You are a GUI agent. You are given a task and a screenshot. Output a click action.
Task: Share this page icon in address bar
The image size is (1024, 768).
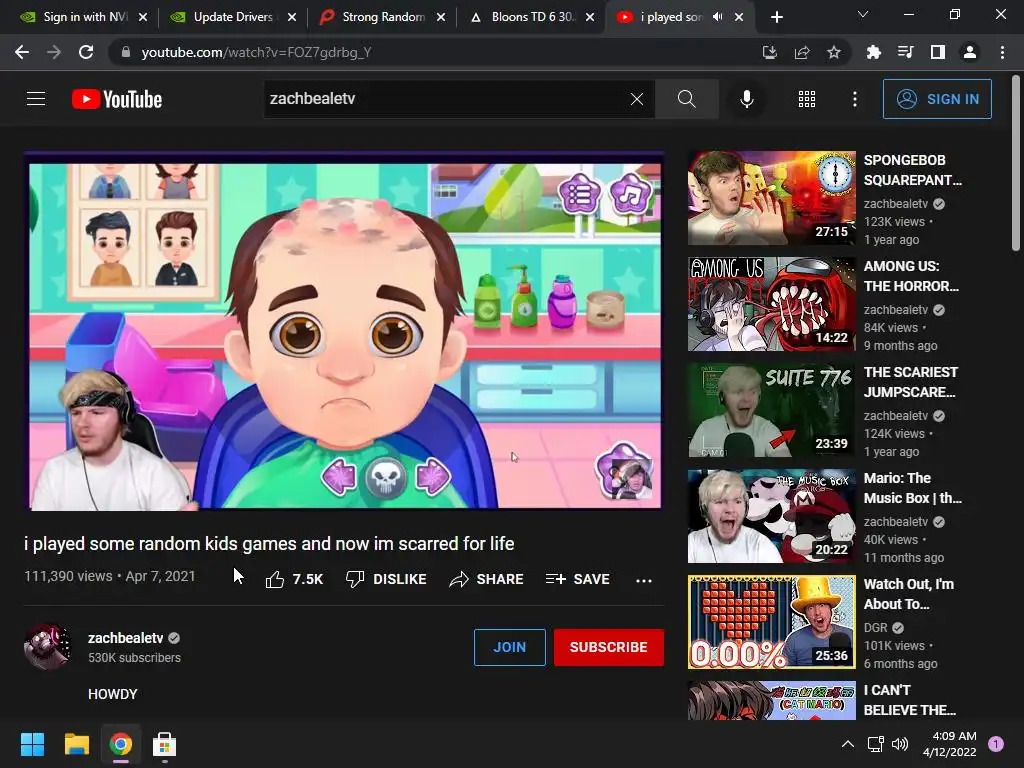pyautogui.click(x=801, y=52)
